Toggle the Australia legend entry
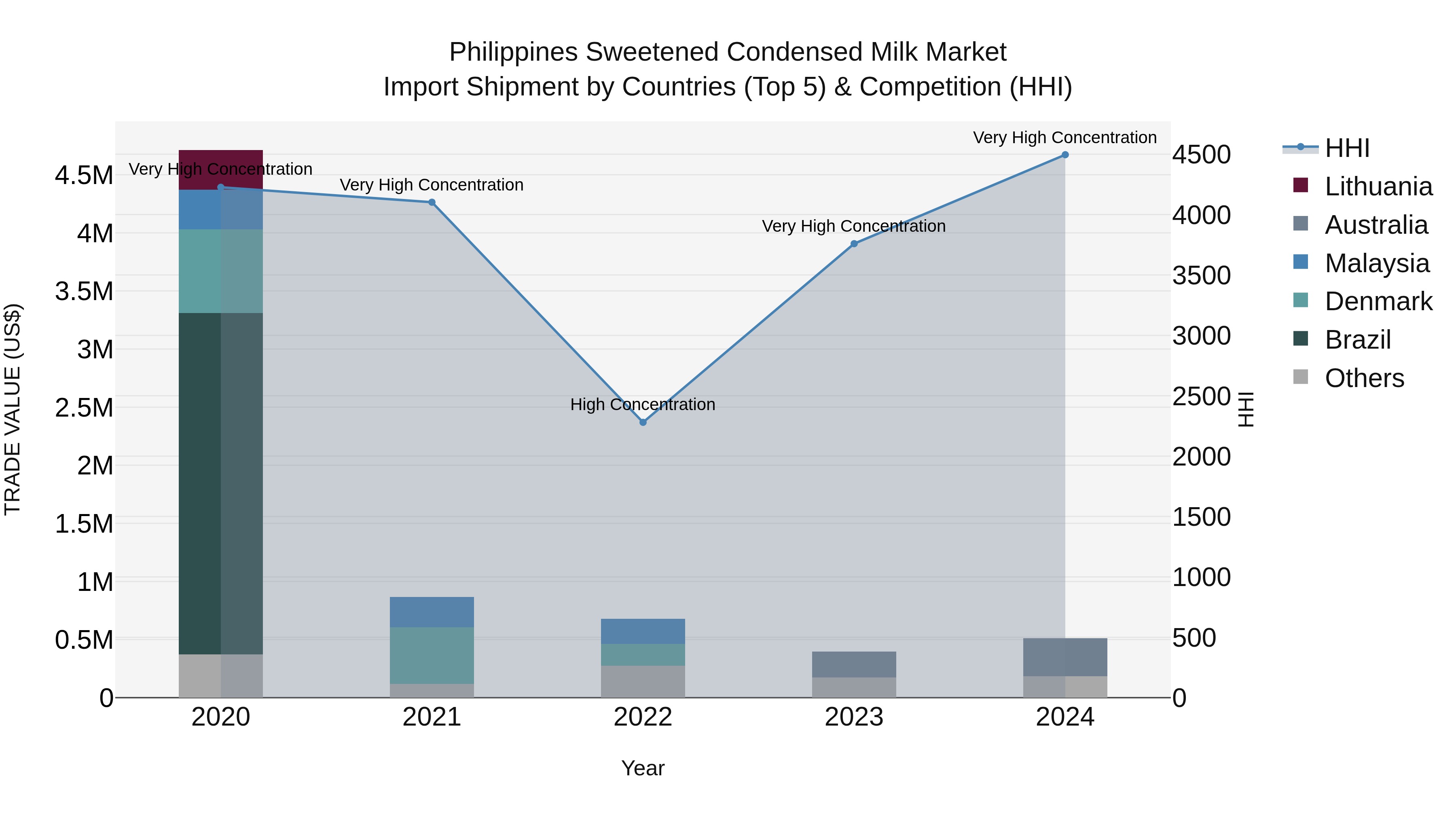Screen dimensions: 1456x819 1361,224
